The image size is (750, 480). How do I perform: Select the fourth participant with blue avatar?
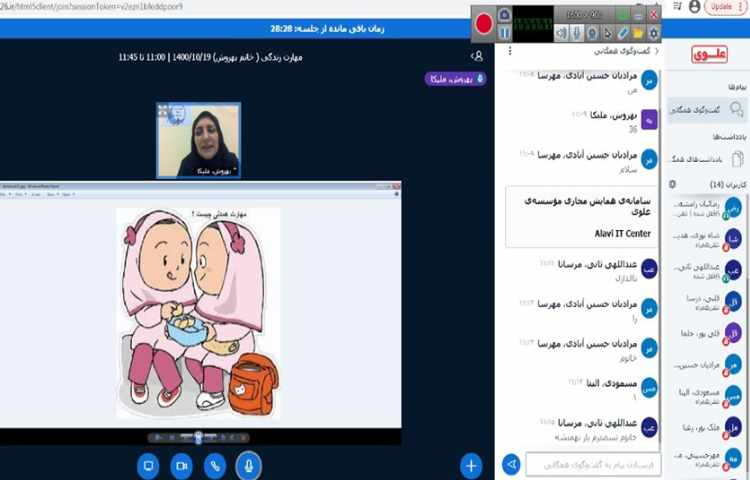pyautogui.click(x=706, y=302)
